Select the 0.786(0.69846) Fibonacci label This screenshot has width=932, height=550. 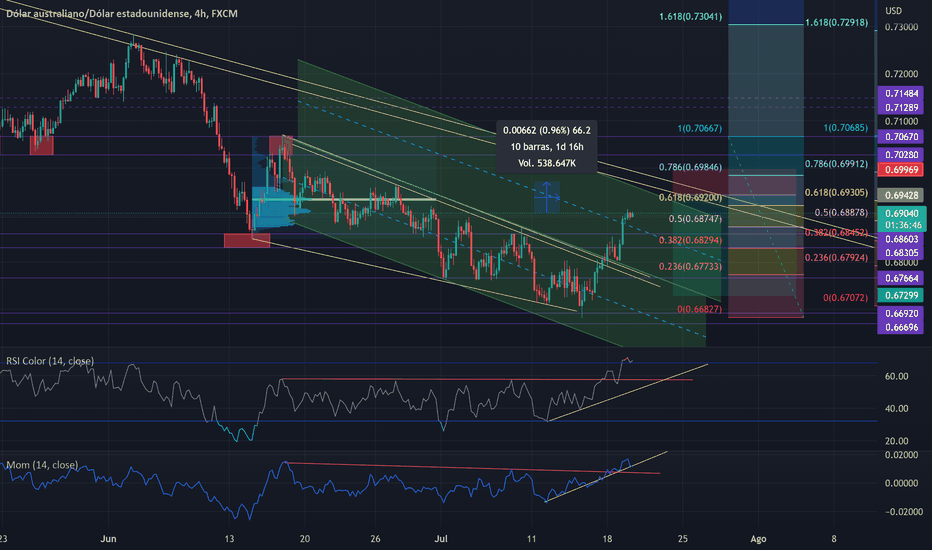coord(690,167)
